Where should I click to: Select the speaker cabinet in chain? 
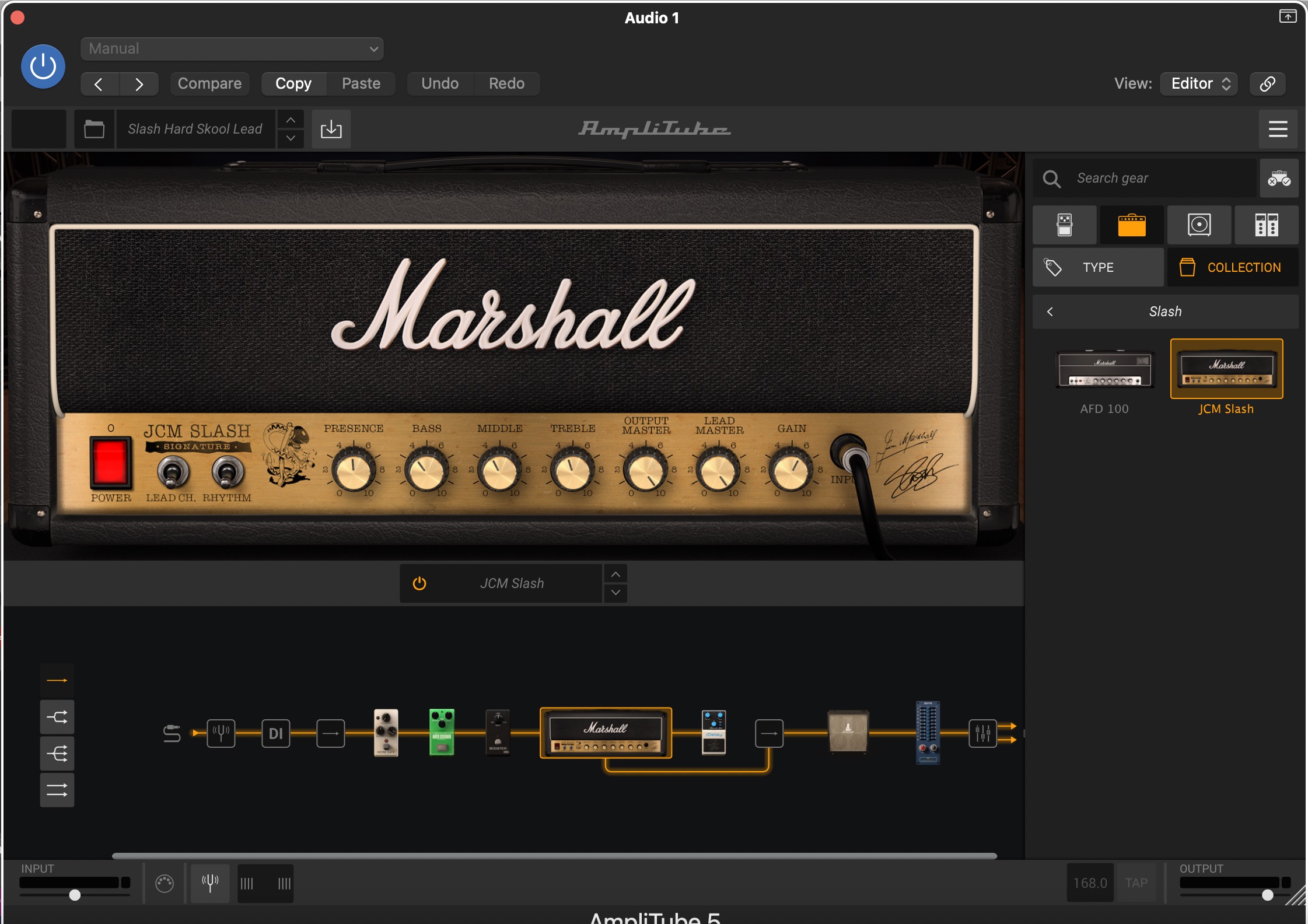(848, 732)
